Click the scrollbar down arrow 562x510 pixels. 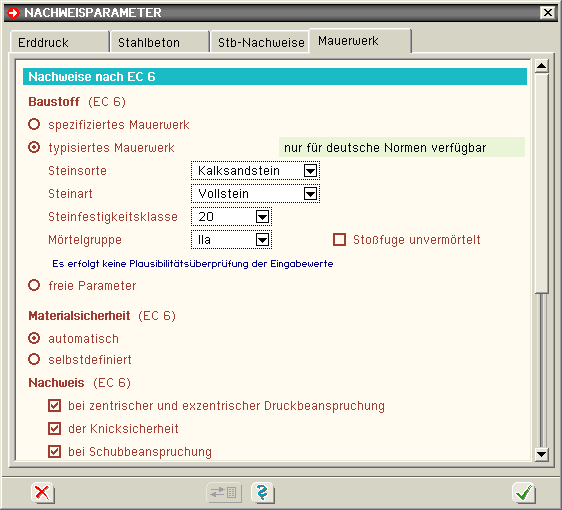coord(541,454)
